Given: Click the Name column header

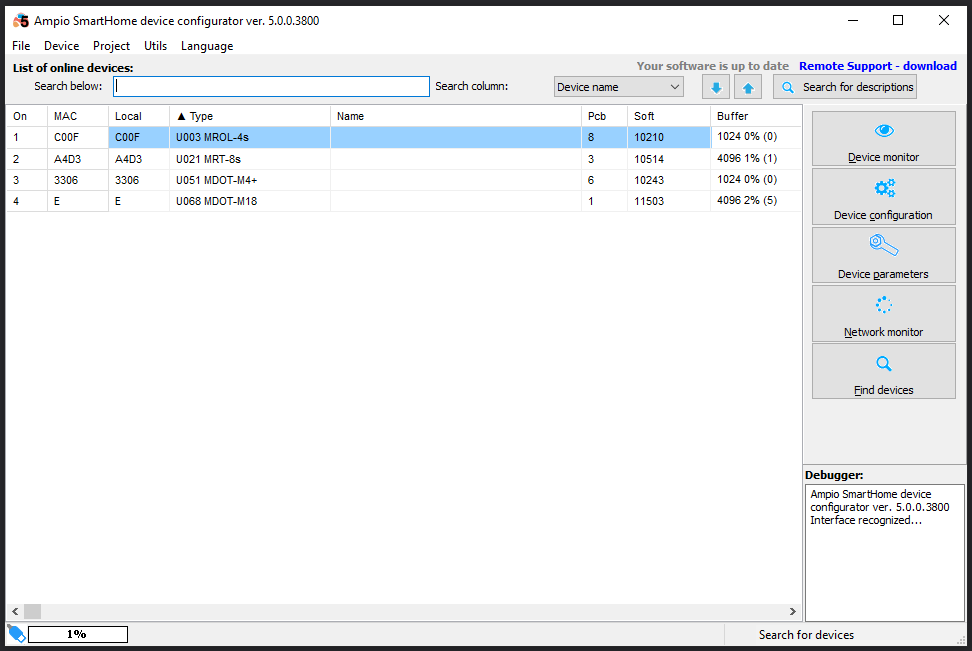Looking at the screenshot, I should [456, 116].
